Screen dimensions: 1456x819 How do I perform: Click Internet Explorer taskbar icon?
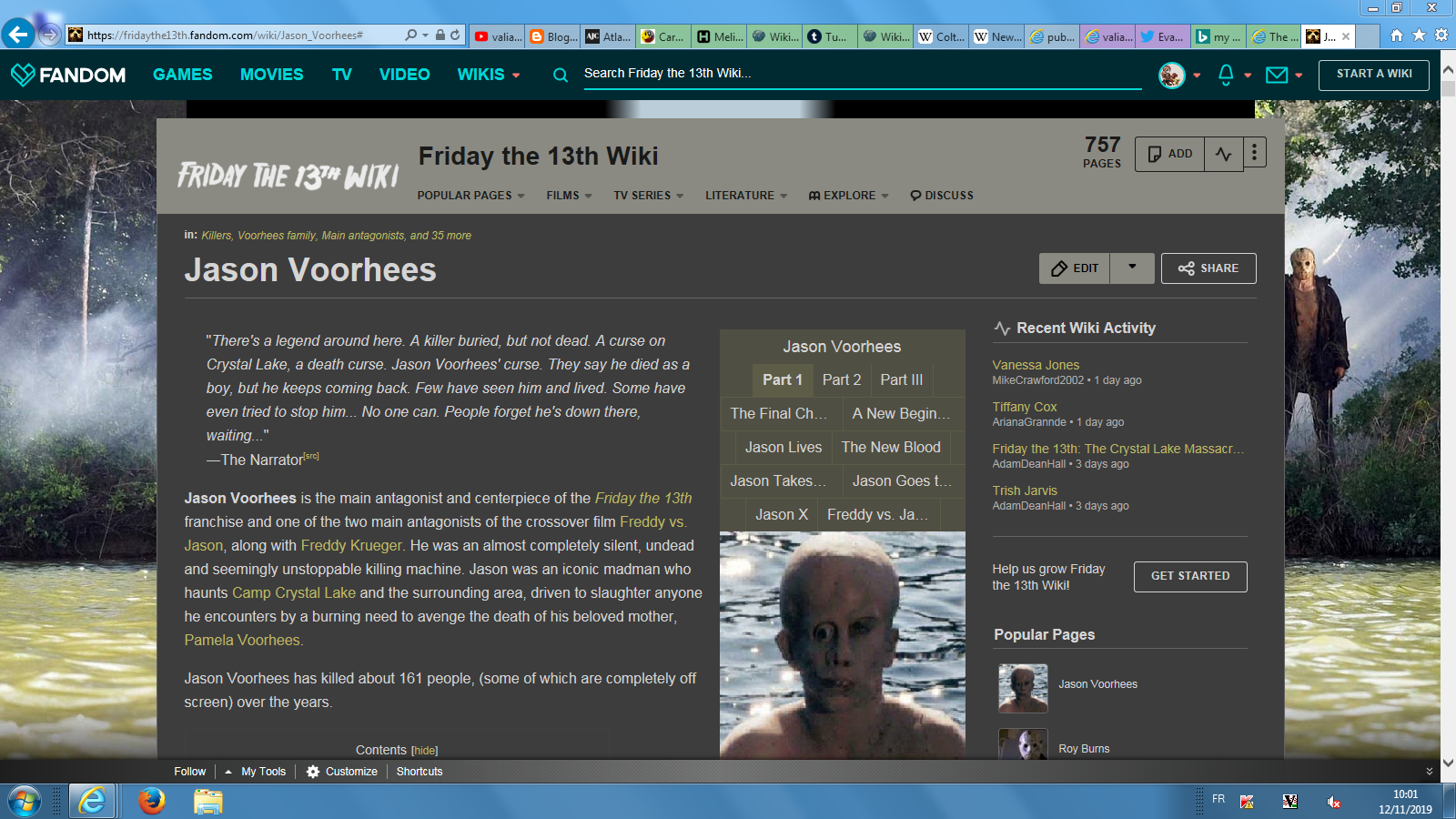pos(92,802)
